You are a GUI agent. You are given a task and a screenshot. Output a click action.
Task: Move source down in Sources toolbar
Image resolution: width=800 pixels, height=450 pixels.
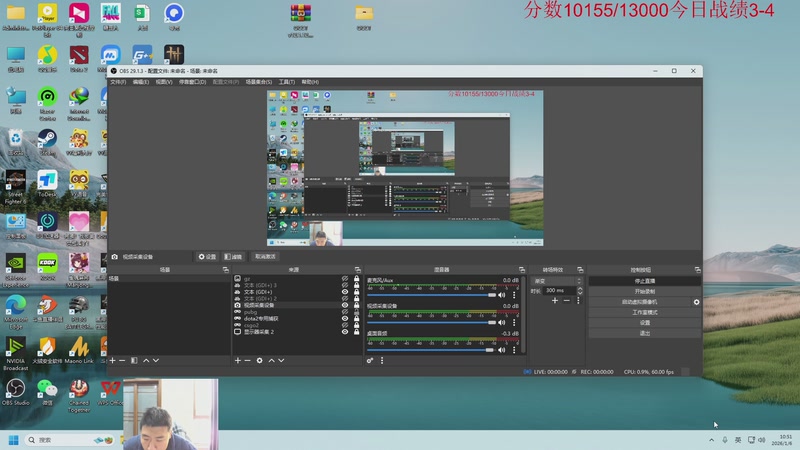[281, 360]
